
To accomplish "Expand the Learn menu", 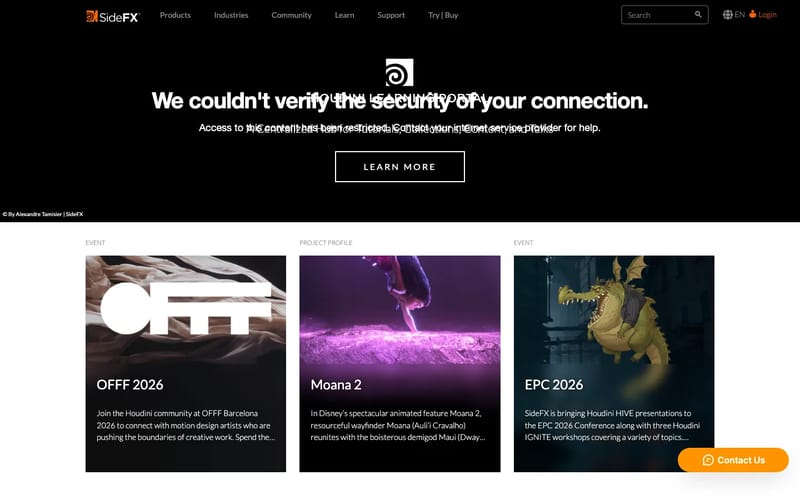I will pyautogui.click(x=344, y=15).
